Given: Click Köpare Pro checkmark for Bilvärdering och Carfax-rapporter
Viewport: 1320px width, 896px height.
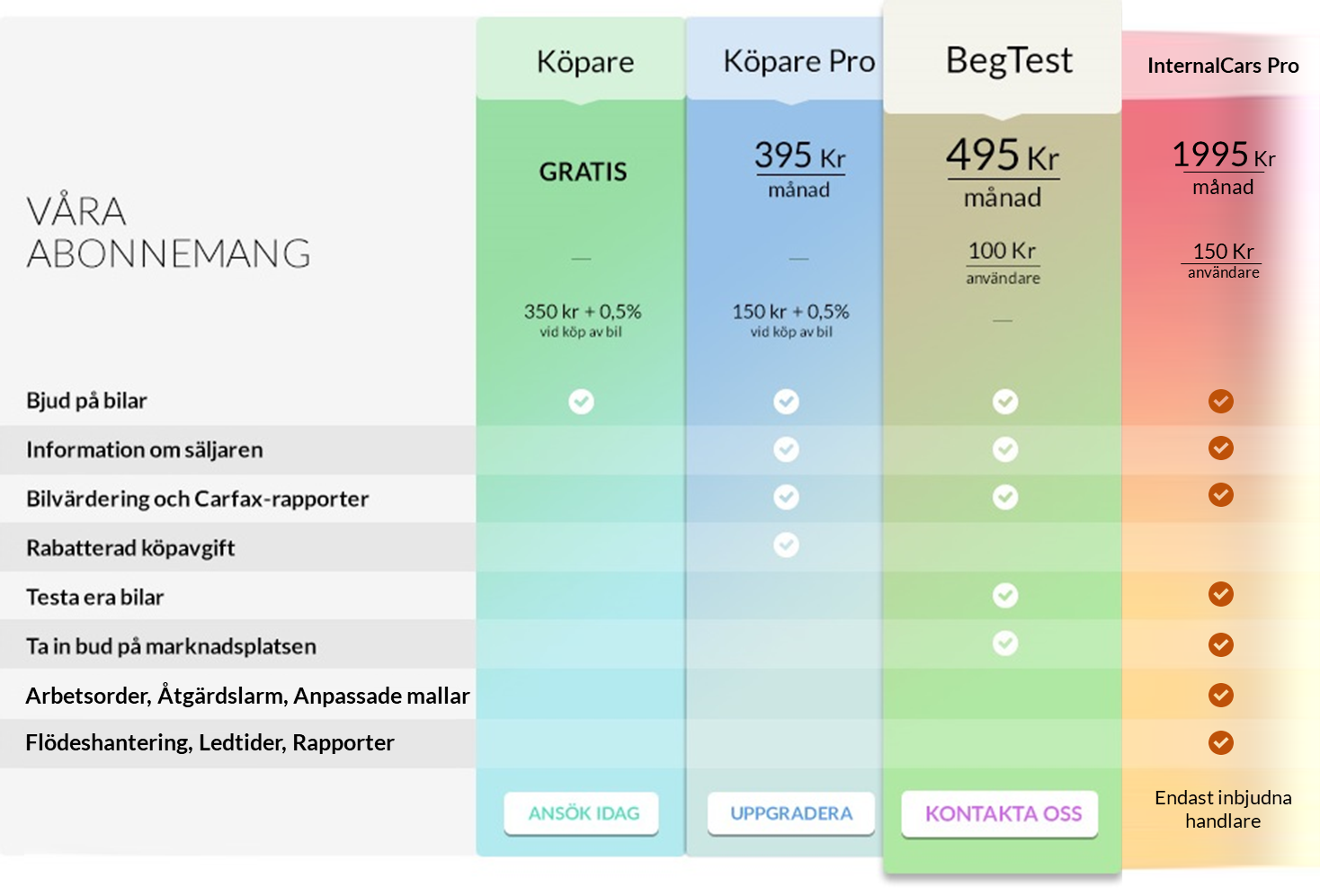Looking at the screenshot, I should tap(787, 497).
